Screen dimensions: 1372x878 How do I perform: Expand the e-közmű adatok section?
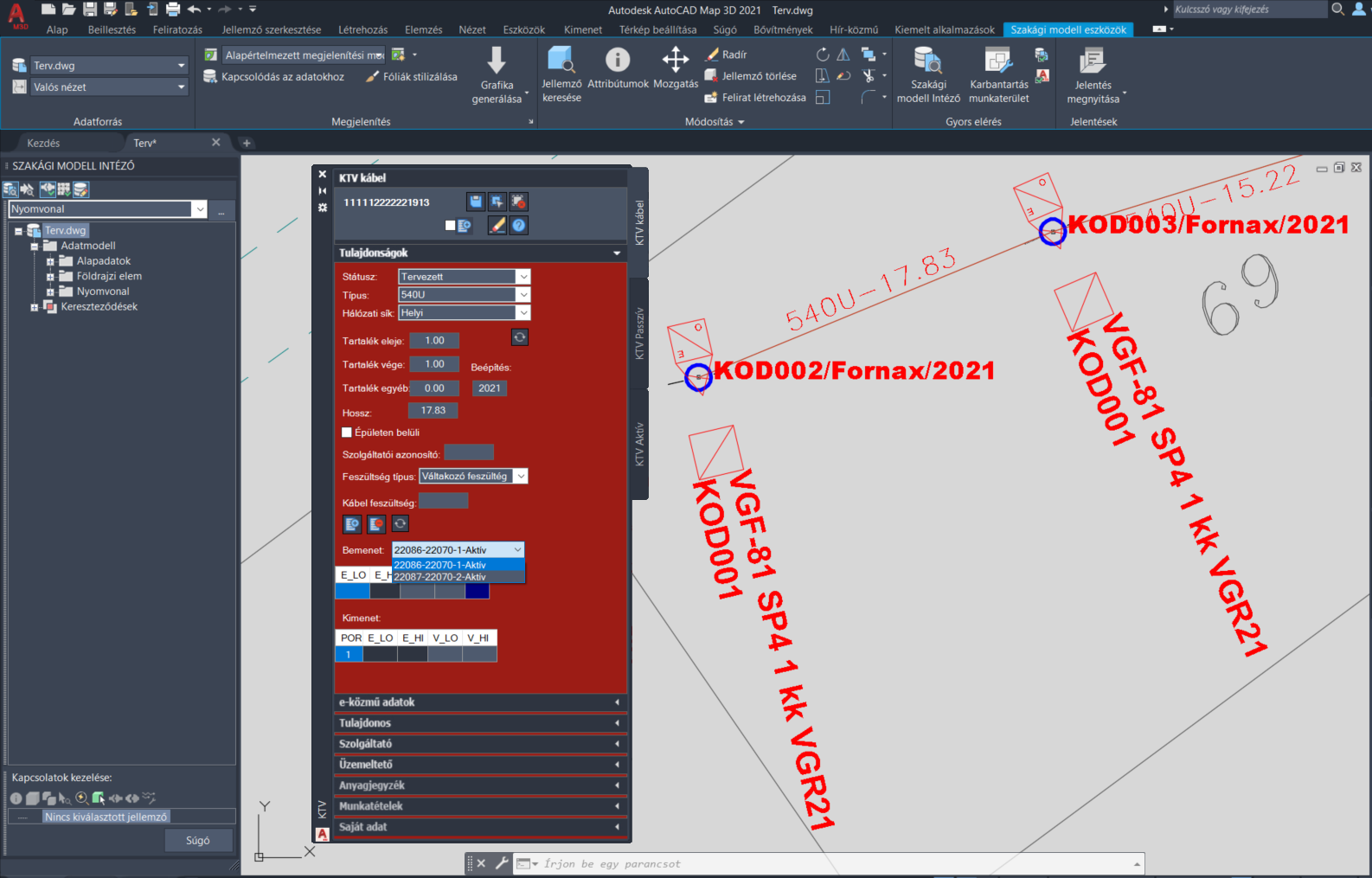tap(480, 702)
